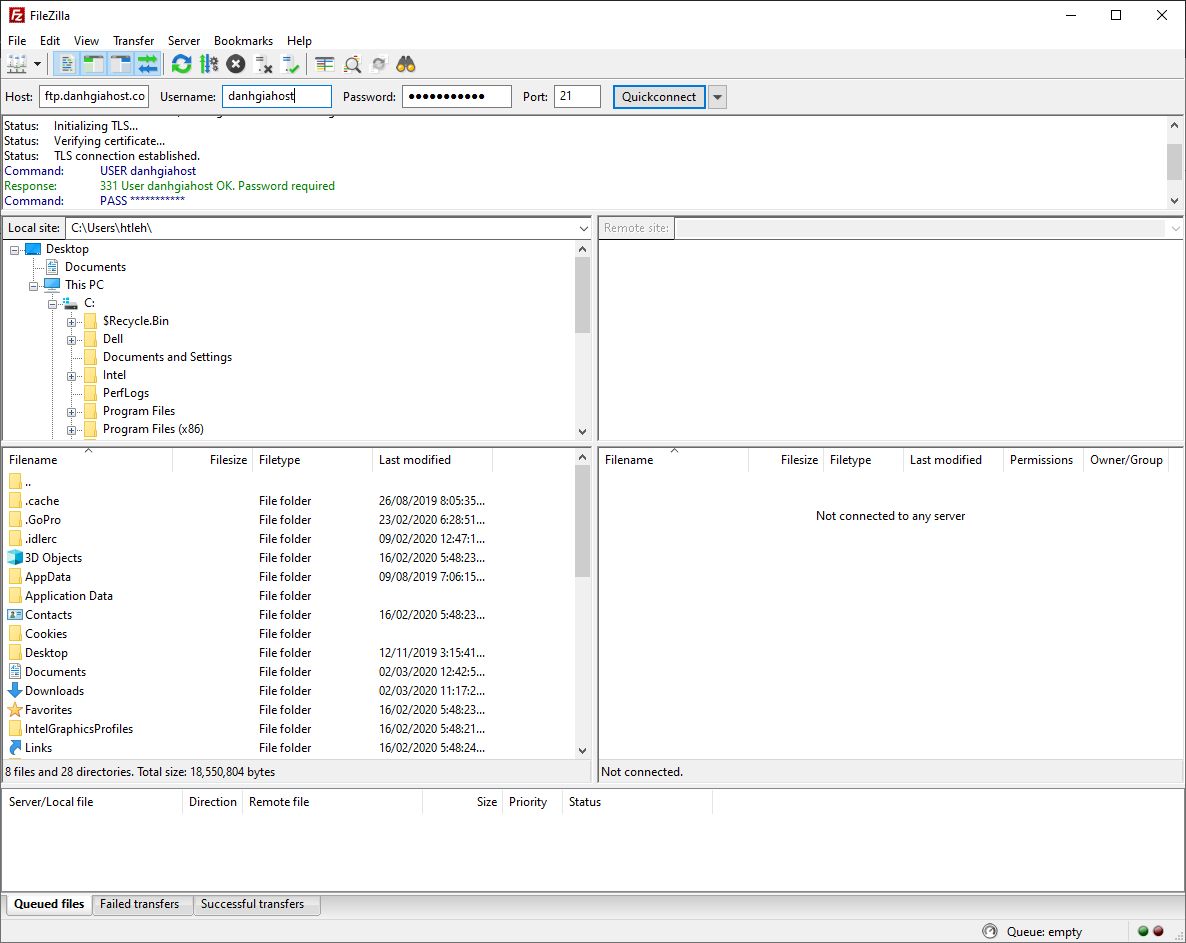Cancel the current operation

tap(235, 65)
